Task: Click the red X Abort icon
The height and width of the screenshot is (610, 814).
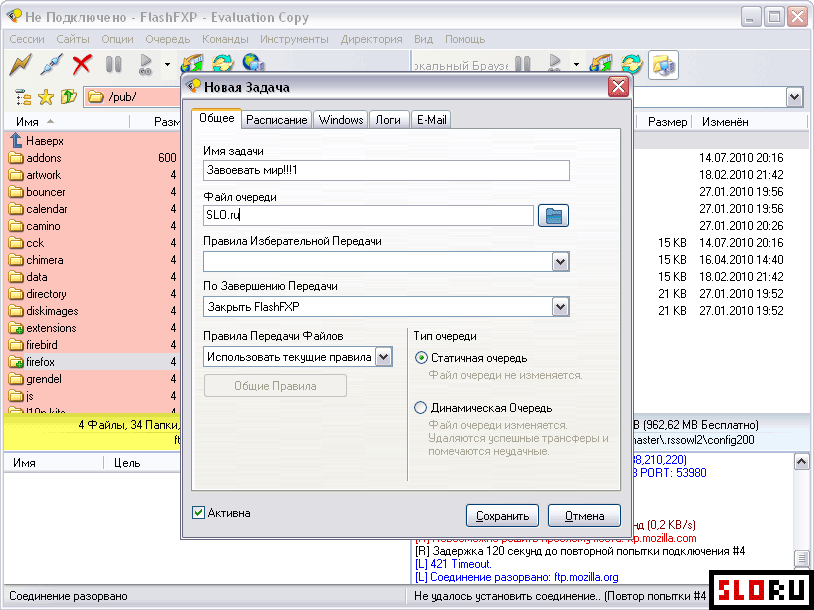Action: [x=82, y=64]
